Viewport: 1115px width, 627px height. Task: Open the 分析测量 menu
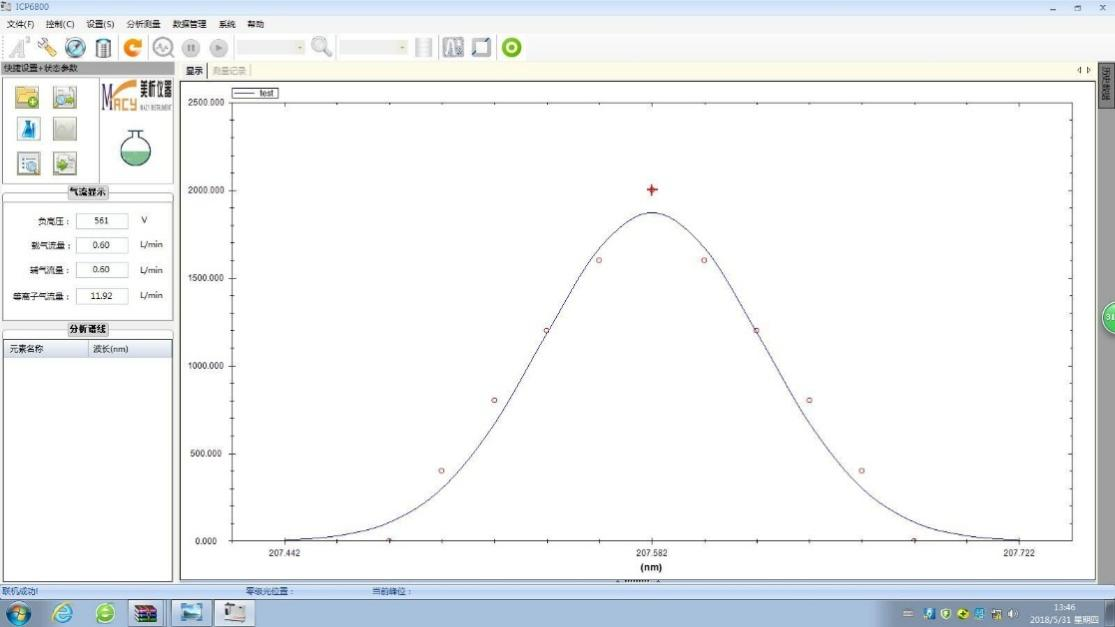(143, 24)
